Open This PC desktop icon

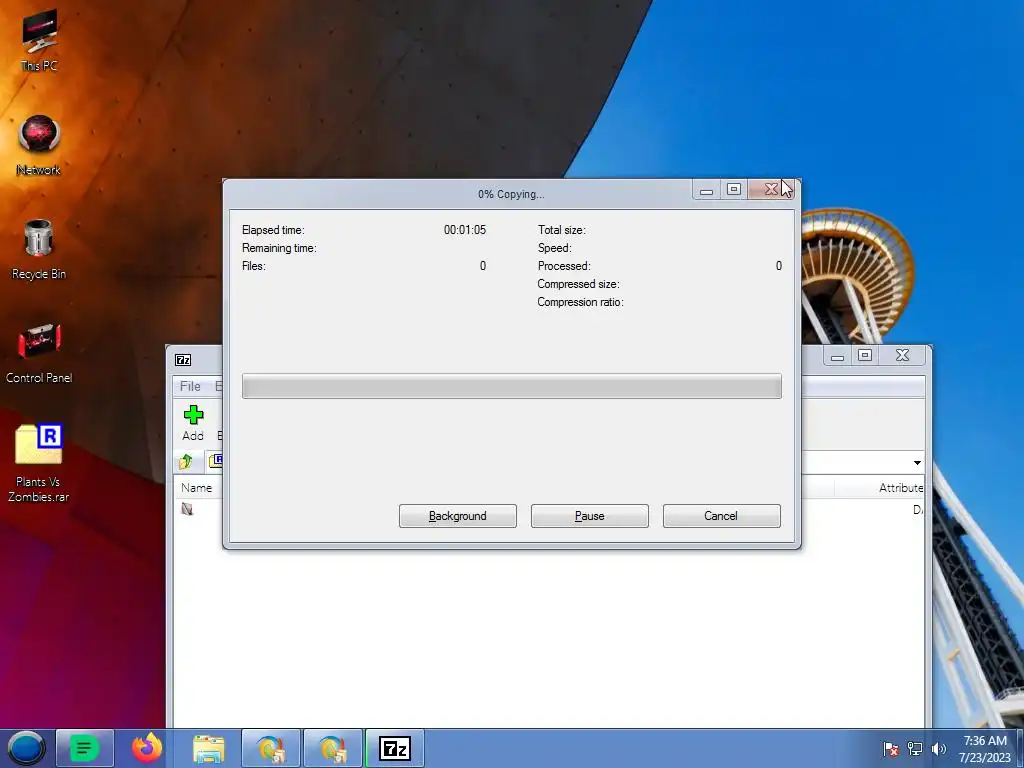(39, 40)
